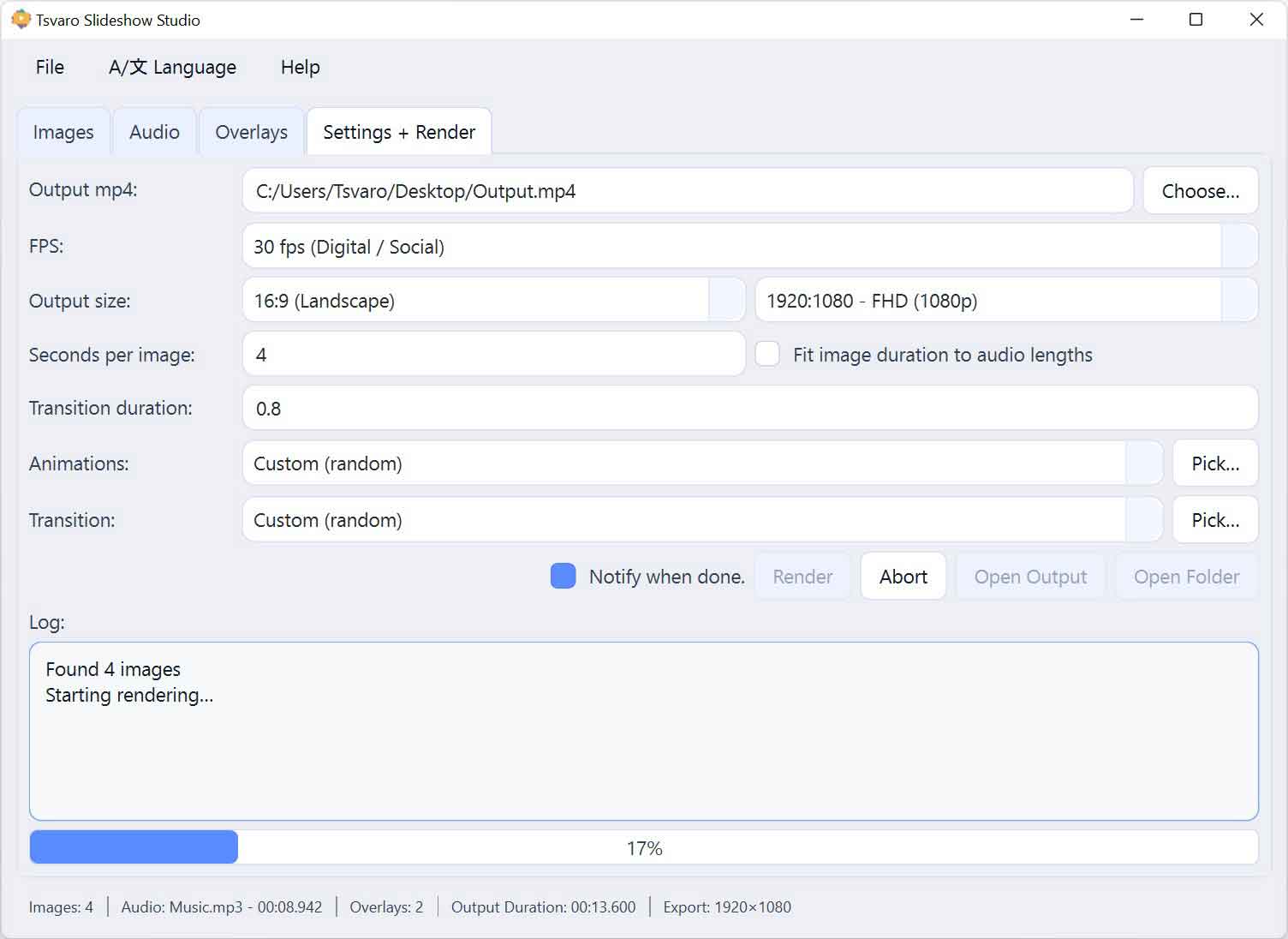1288x939 pixels.
Task: Toggle the Notify when done checkbox
Action: point(563,577)
